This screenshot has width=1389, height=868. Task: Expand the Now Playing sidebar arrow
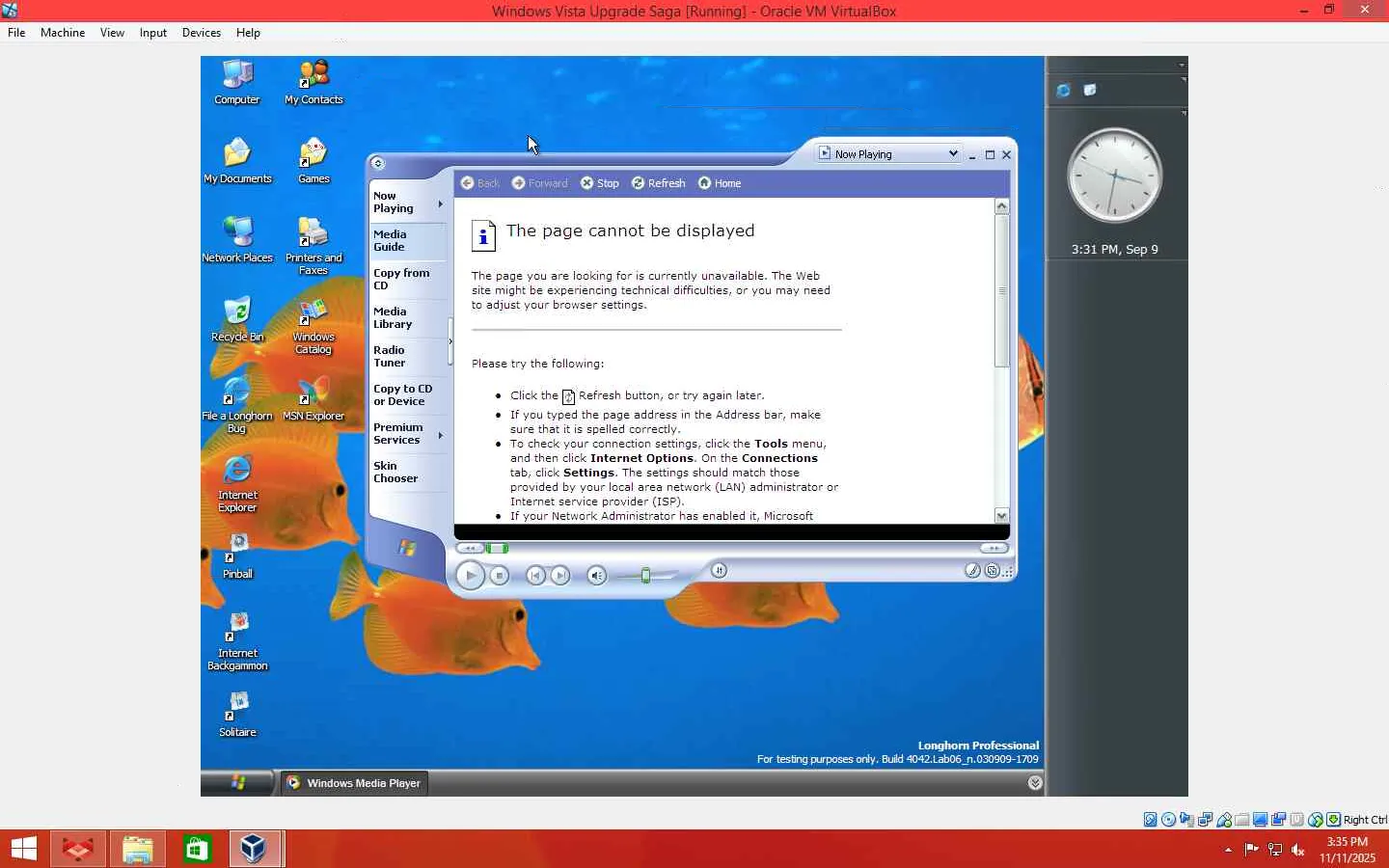click(x=441, y=203)
